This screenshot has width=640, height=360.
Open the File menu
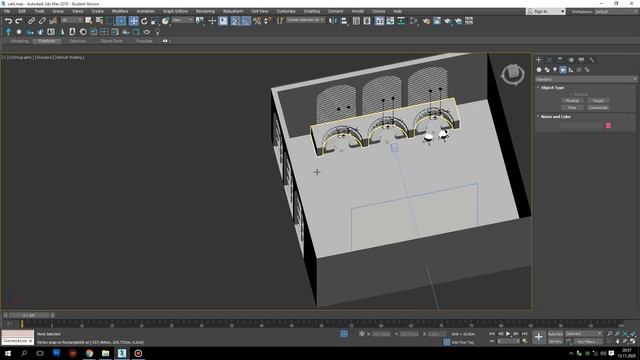coord(7,11)
